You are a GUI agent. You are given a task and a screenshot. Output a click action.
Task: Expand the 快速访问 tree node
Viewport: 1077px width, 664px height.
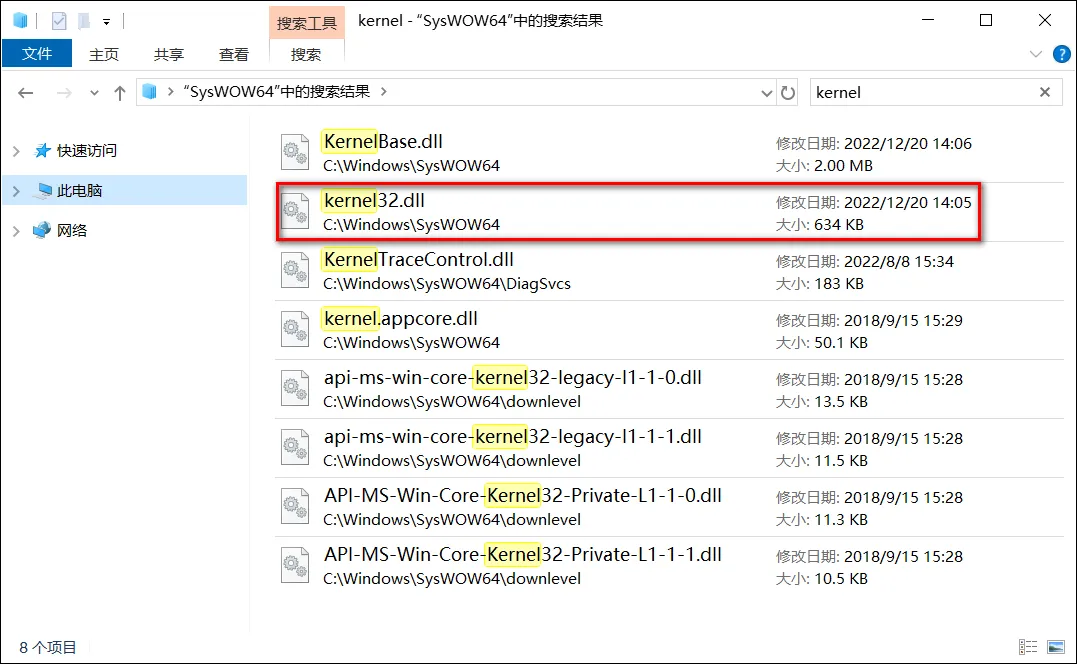pyautogui.click(x=16, y=151)
